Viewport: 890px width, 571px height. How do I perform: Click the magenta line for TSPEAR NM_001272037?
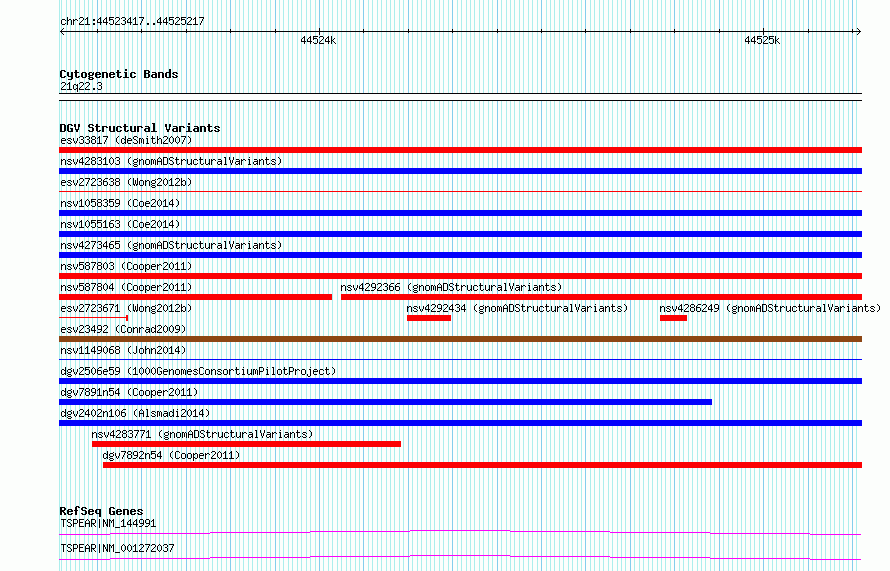point(460,557)
